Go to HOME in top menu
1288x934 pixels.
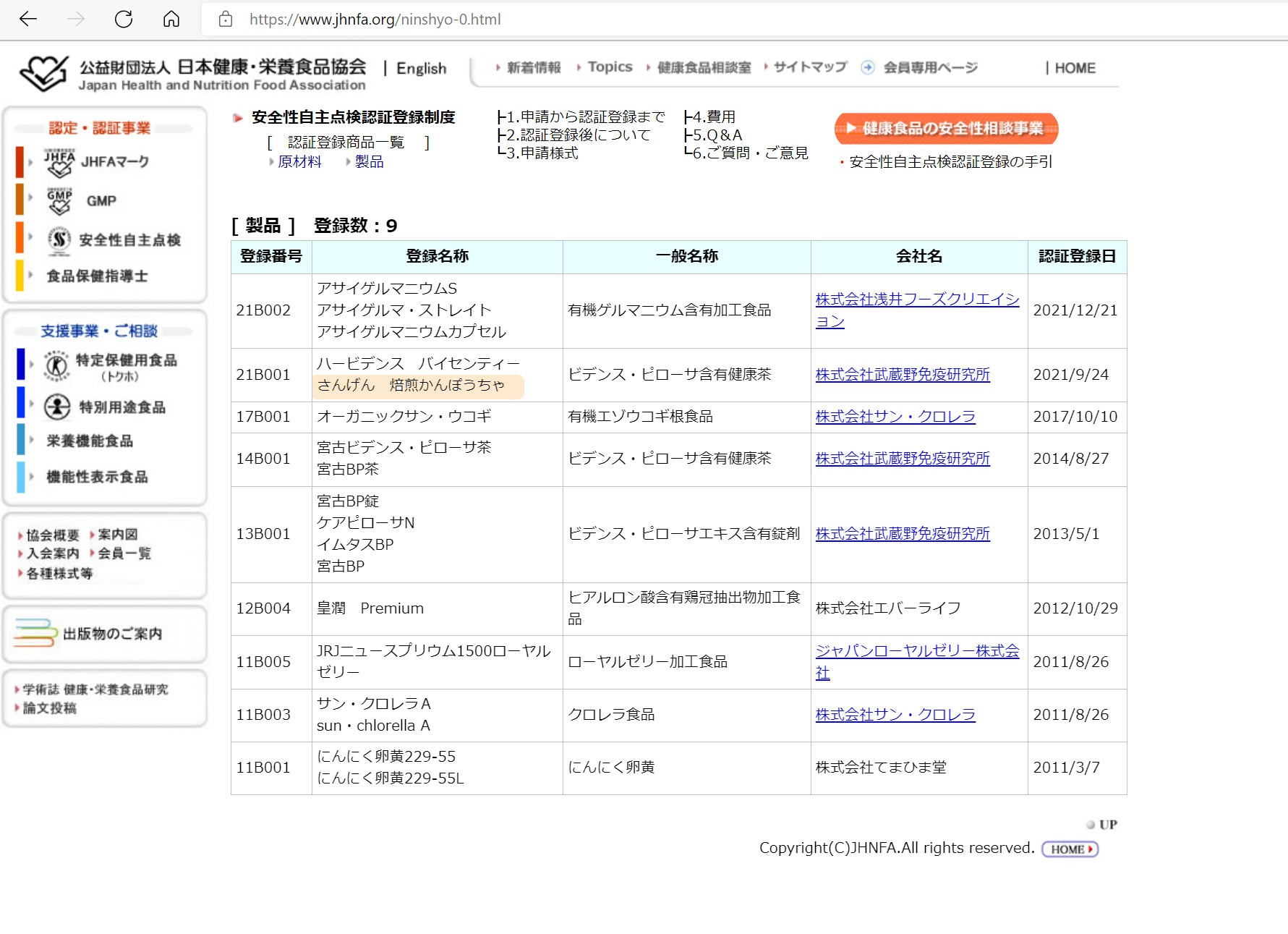[1075, 68]
